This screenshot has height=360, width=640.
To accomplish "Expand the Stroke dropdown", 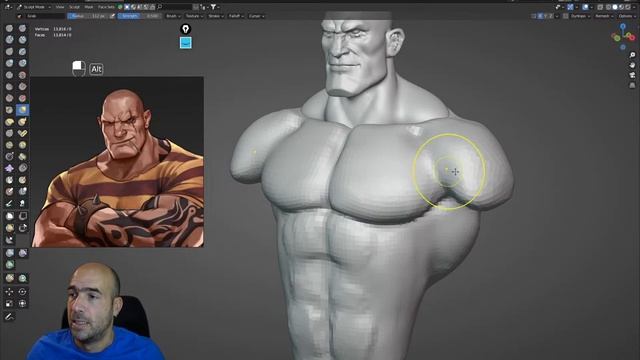I will pos(216,16).
